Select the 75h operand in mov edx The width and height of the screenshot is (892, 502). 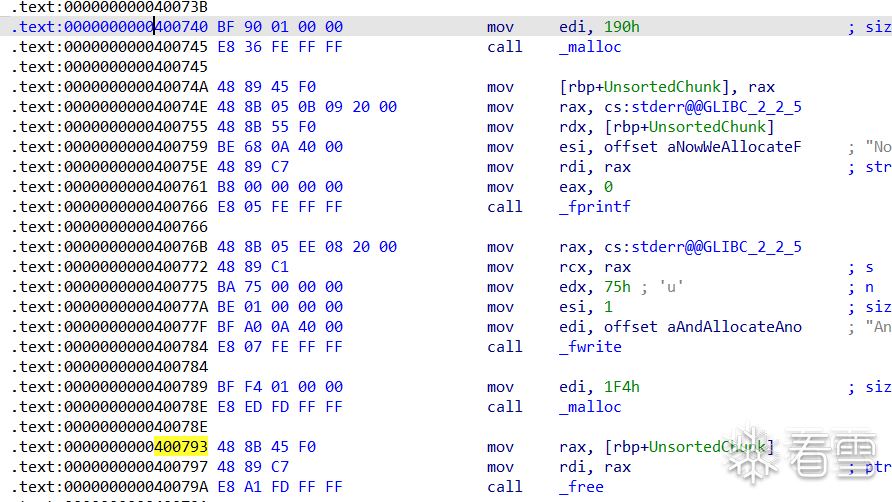point(618,287)
